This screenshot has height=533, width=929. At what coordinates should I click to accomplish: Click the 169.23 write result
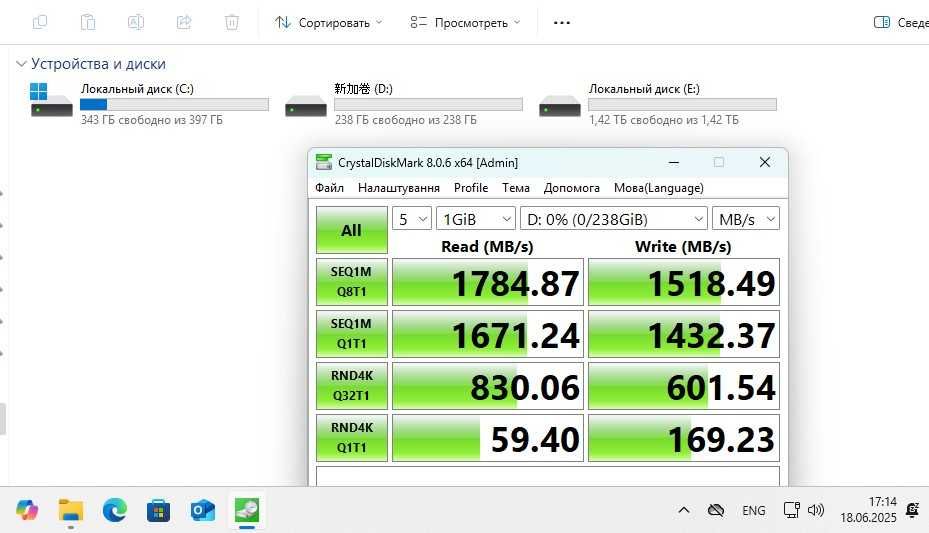[684, 438]
